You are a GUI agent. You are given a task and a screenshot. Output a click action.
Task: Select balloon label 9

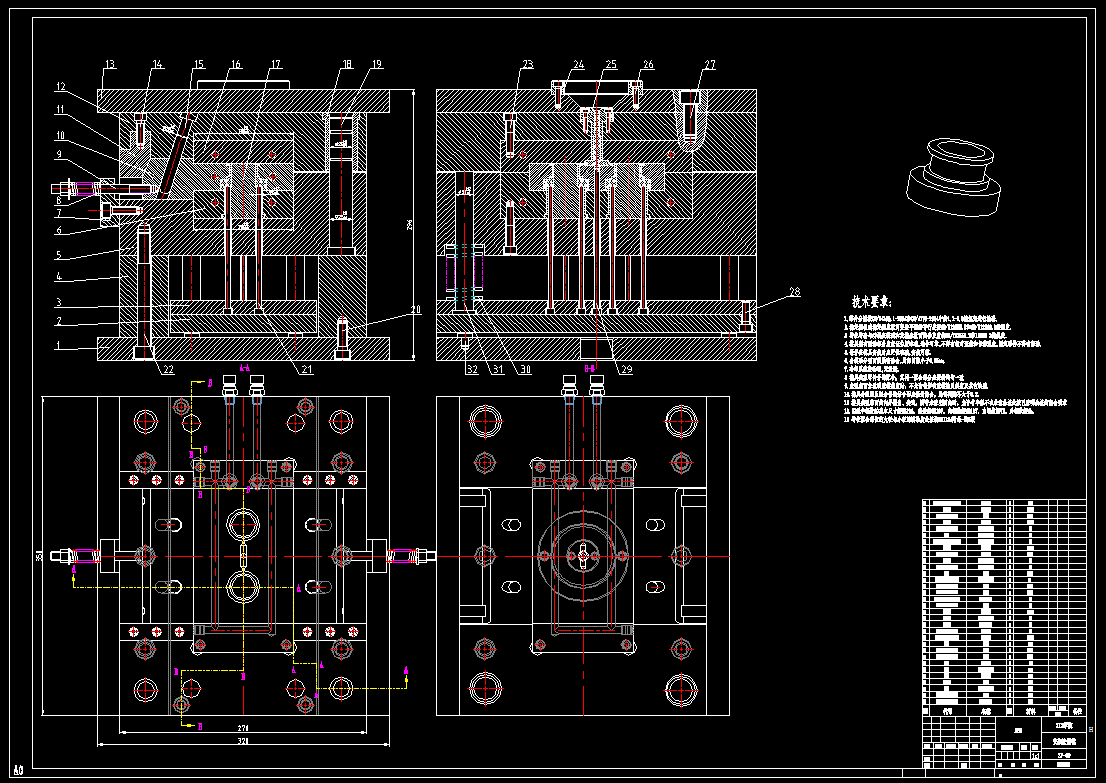point(59,154)
